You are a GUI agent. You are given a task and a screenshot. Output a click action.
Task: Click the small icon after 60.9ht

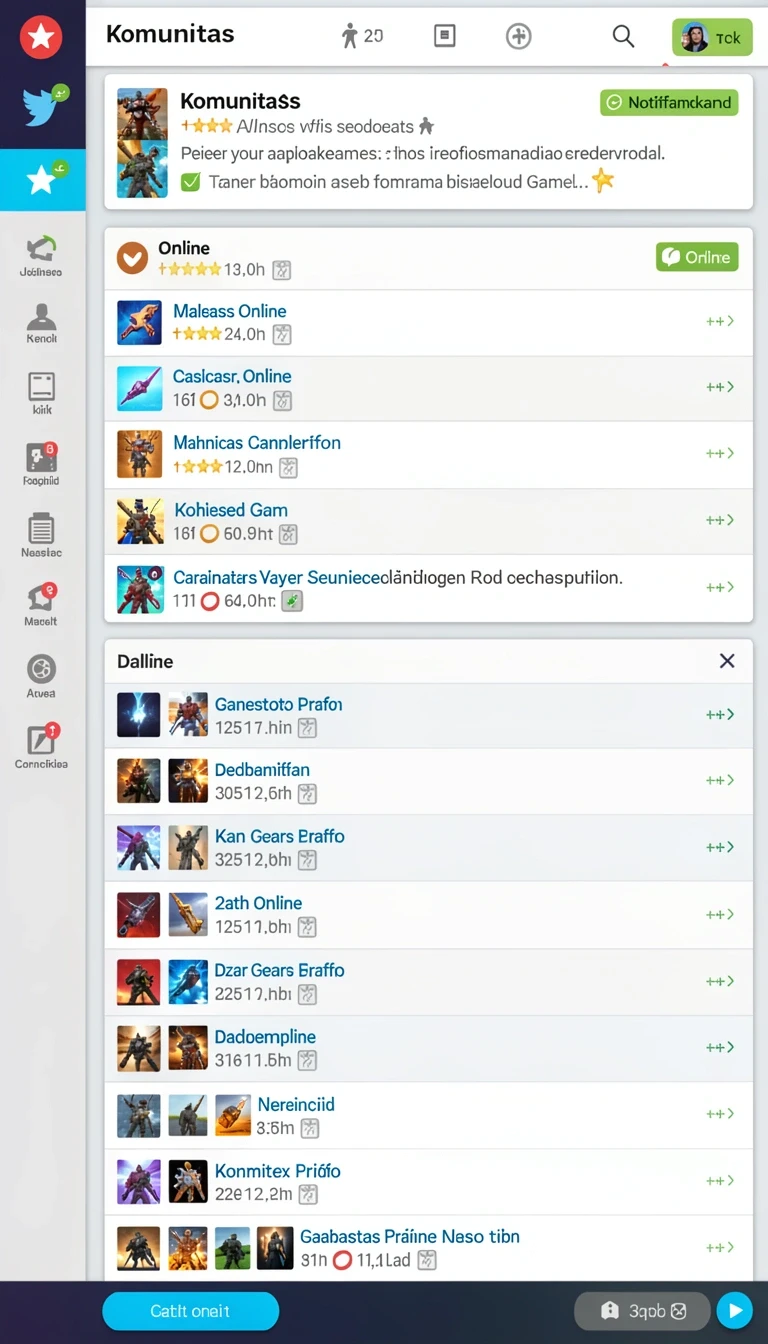[x=288, y=534]
